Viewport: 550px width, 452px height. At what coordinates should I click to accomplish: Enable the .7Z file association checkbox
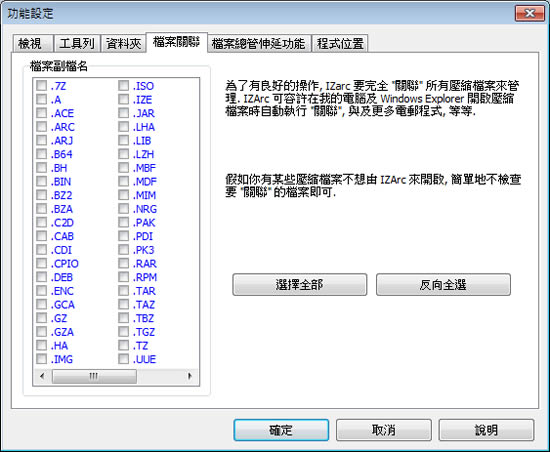41,86
